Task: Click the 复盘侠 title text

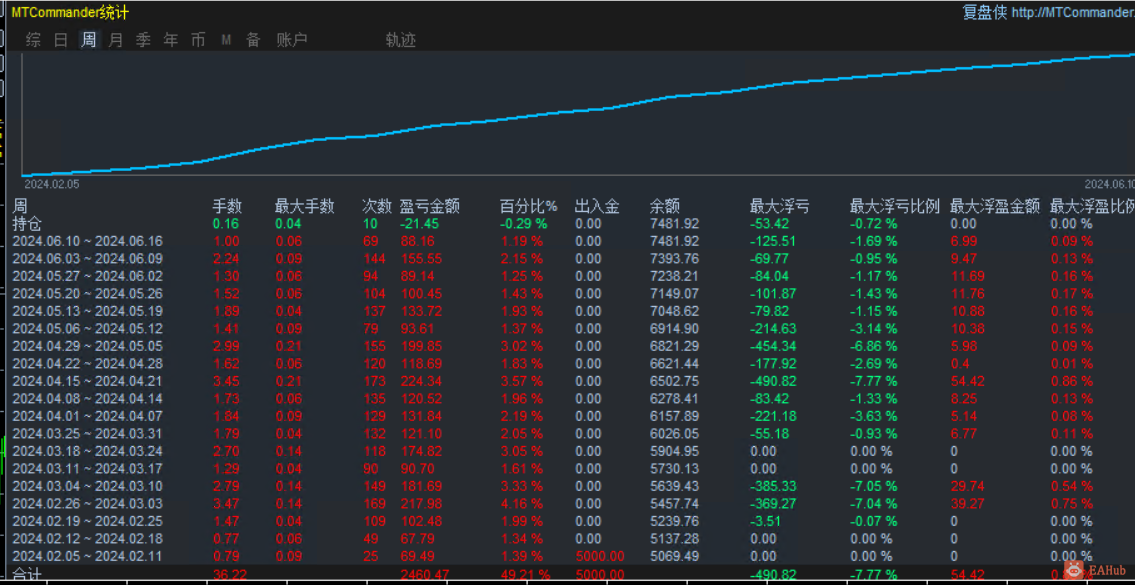Action: point(984,12)
